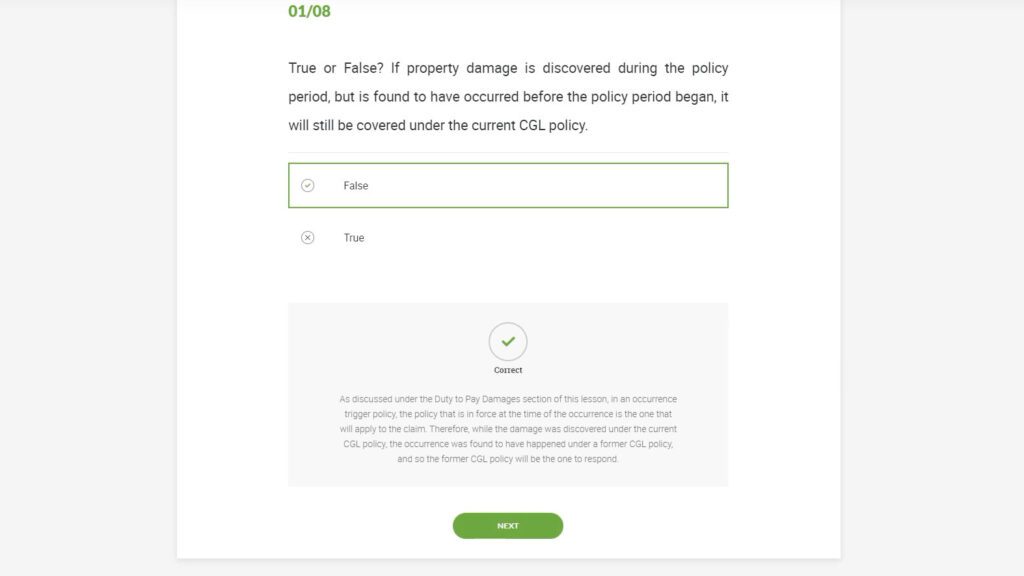Click the explanation line starting "CGL policy, the occurrence"

point(508,444)
